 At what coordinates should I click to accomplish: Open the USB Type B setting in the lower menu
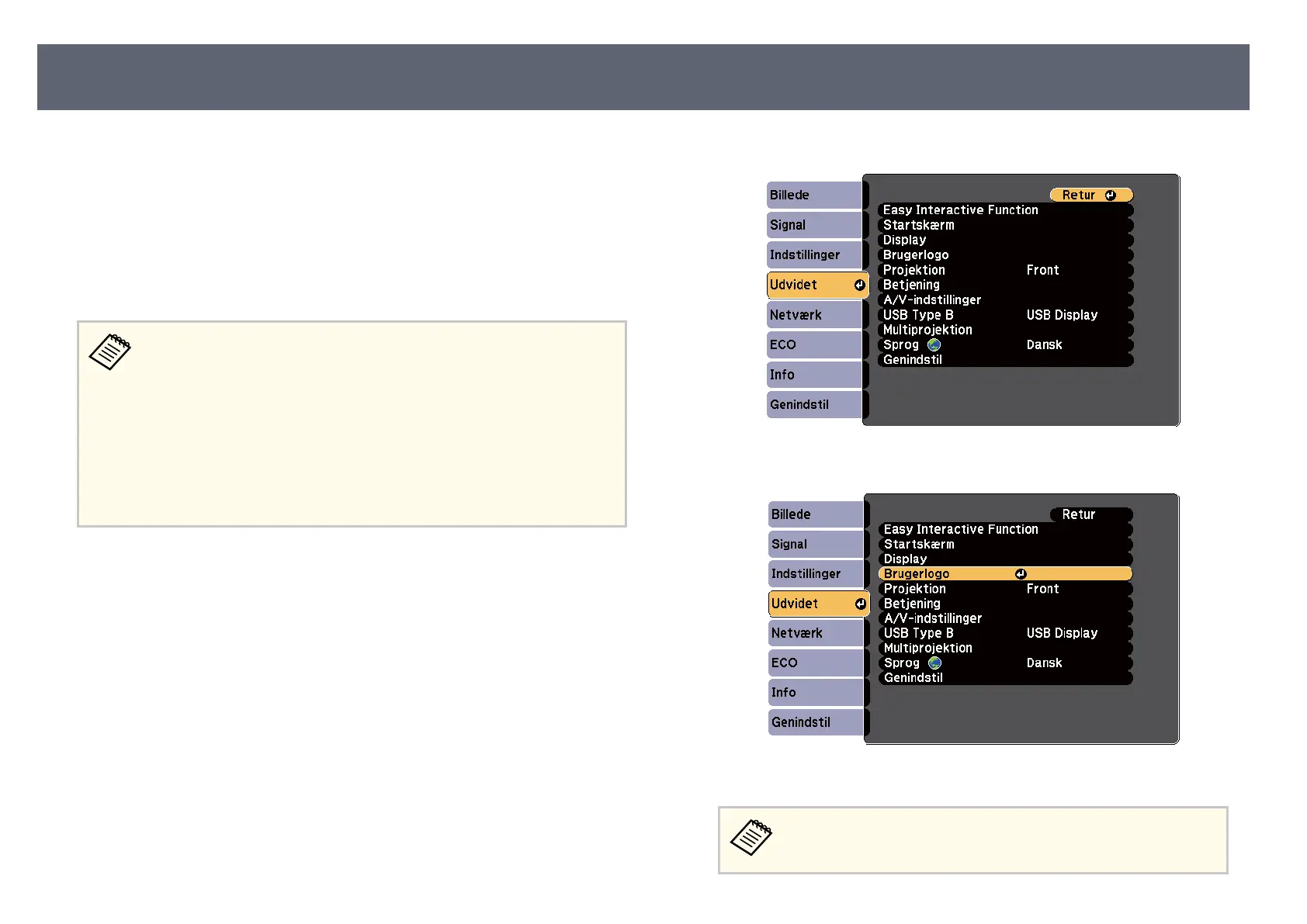[918, 633]
